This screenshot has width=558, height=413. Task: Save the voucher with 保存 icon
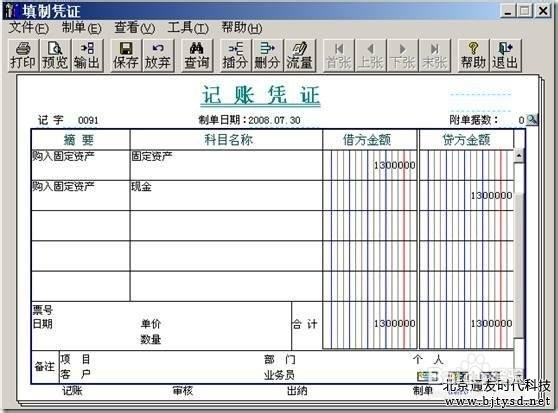tap(126, 56)
